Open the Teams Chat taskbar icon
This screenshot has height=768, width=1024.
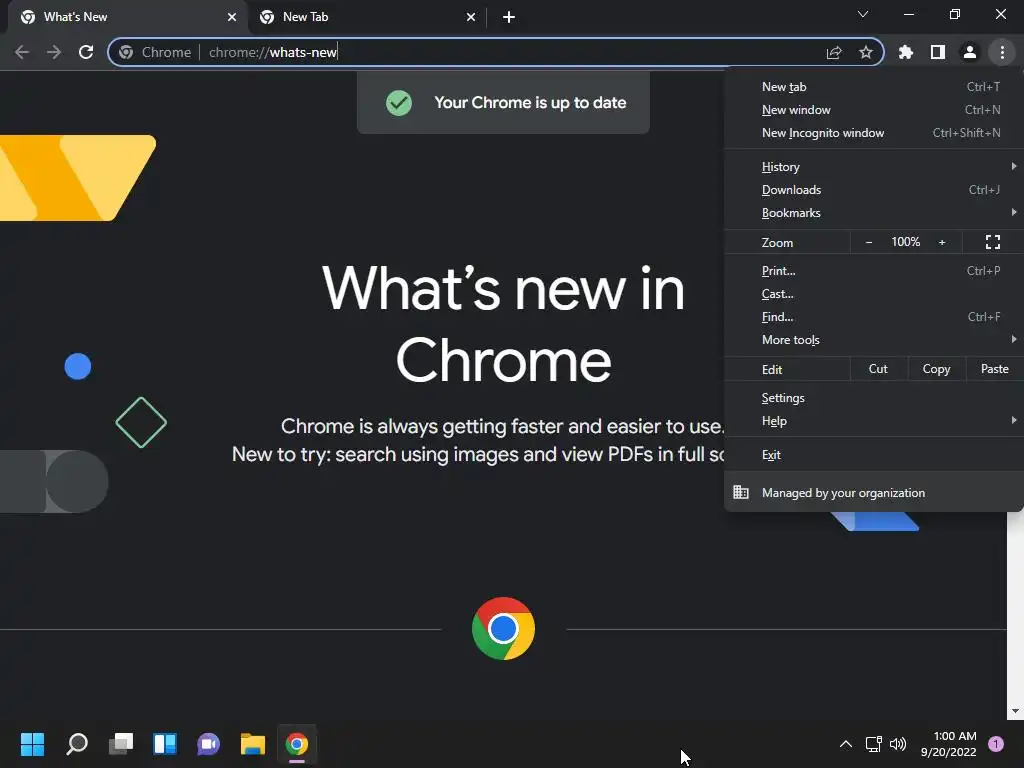click(x=208, y=743)
